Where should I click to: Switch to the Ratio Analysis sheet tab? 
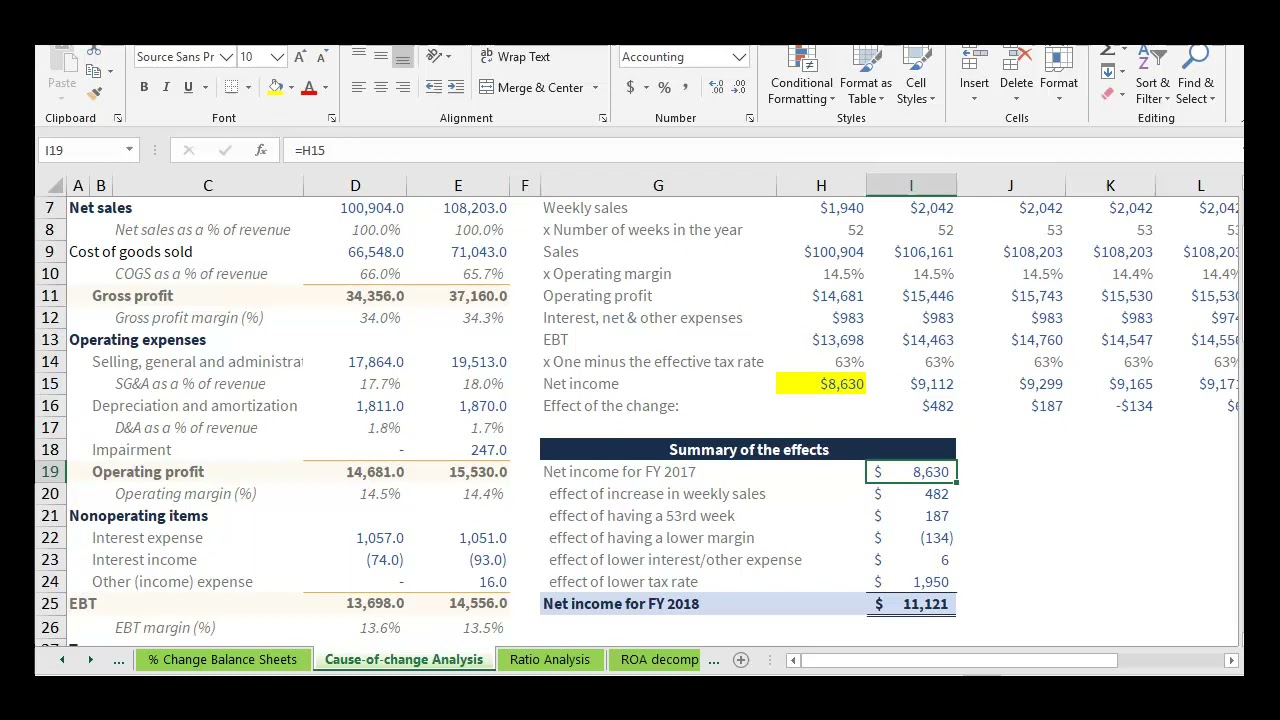pos(550,660)
